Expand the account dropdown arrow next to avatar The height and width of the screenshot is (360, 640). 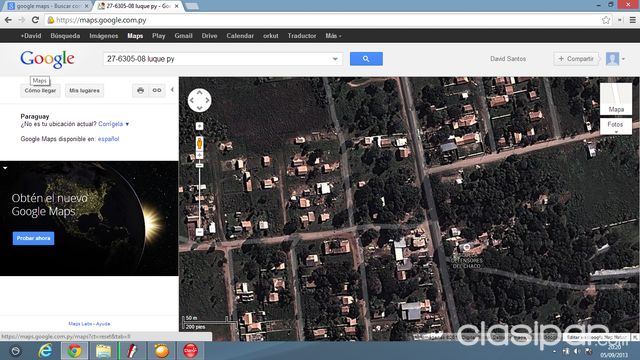(x=624, y=59)
